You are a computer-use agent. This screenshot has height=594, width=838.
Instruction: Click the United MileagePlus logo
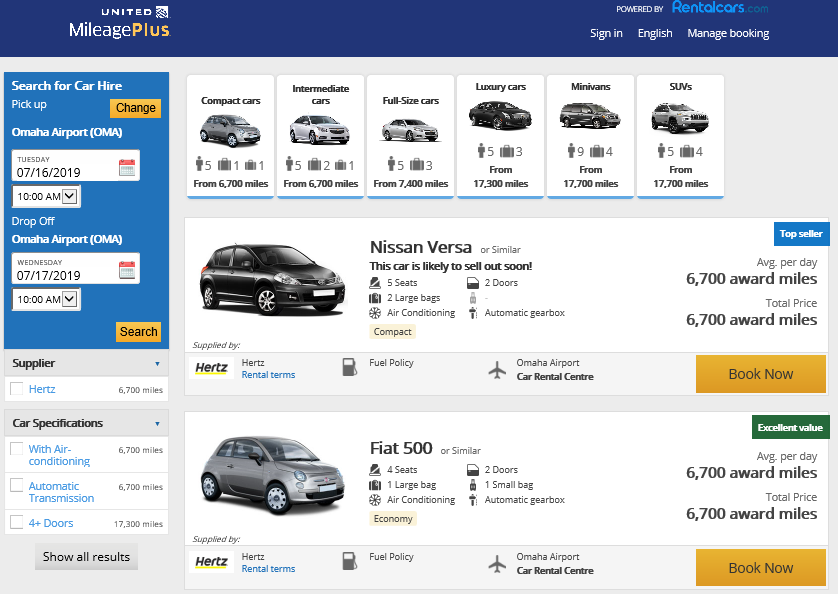point(120,22)
